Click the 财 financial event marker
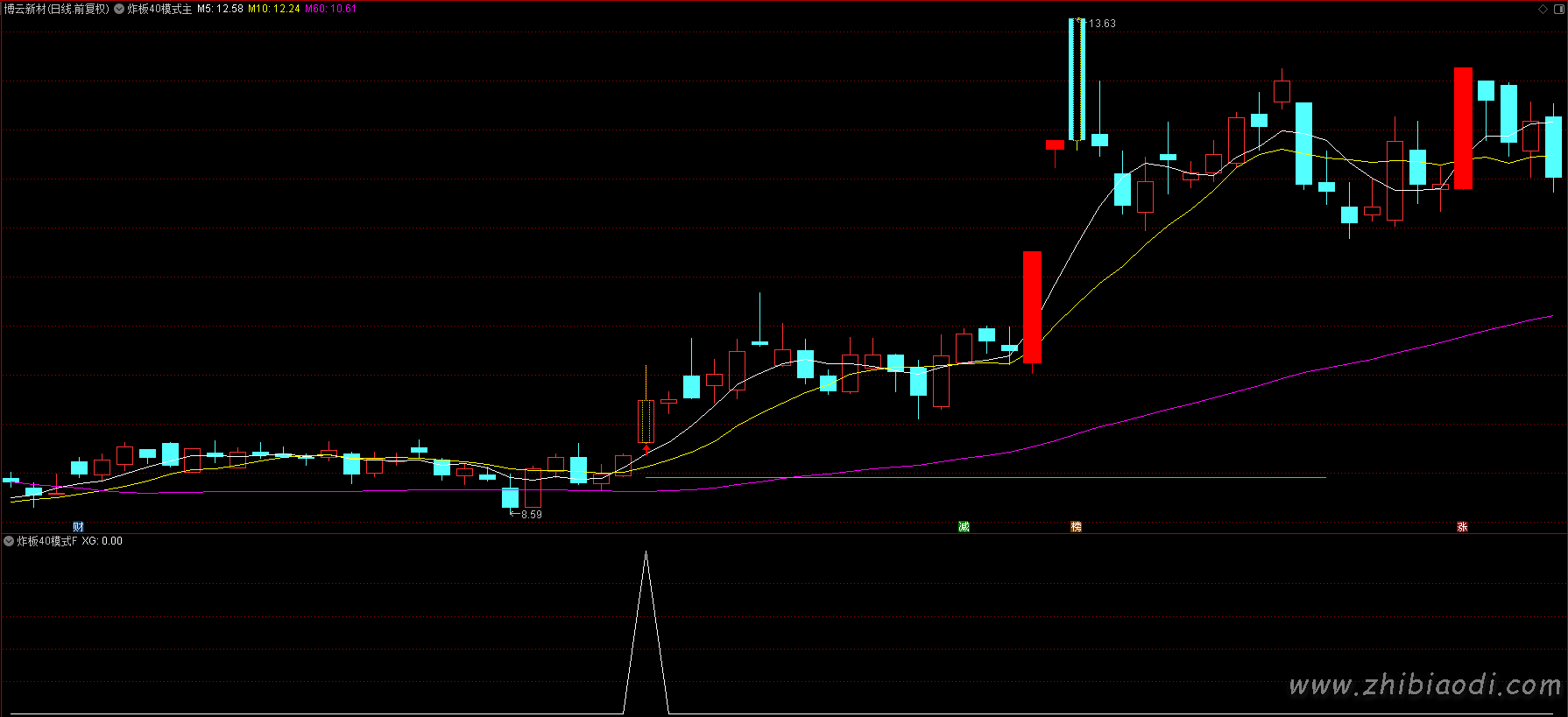 point(78,526)
